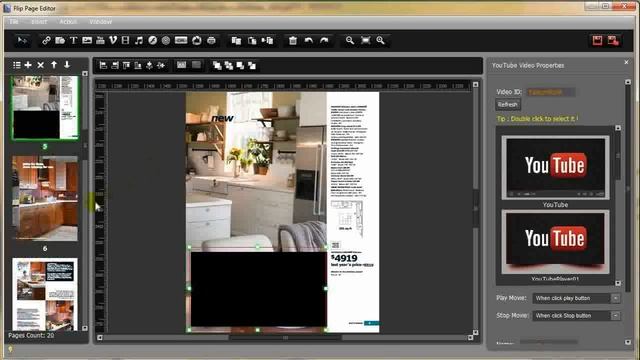Open the Insert menu
This screenshot has height=360, width=640.
pos(39,21)
